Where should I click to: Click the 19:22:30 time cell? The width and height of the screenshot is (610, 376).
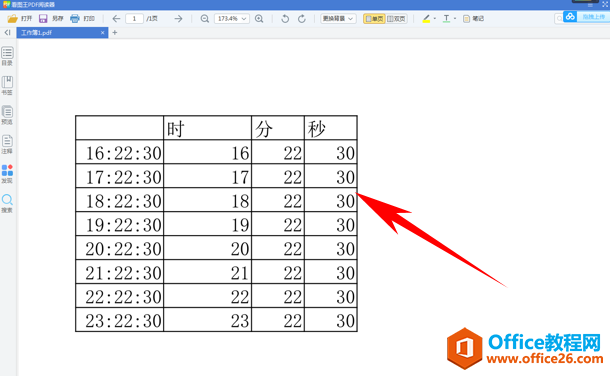[x=120, y=224]
